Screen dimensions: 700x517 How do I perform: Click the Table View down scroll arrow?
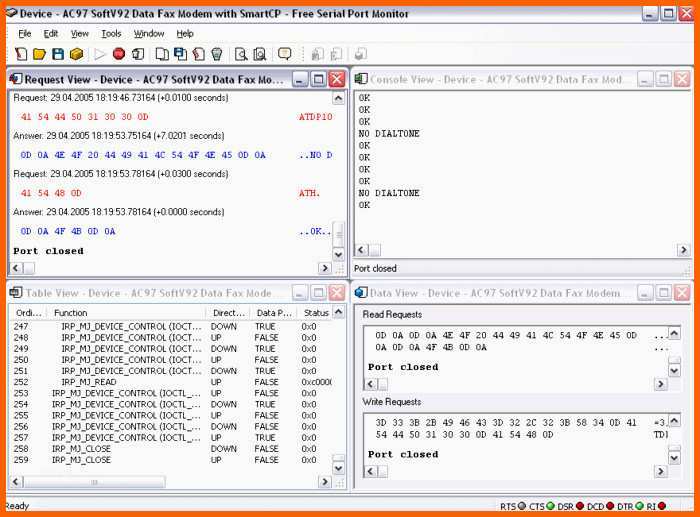click(338, 468)
